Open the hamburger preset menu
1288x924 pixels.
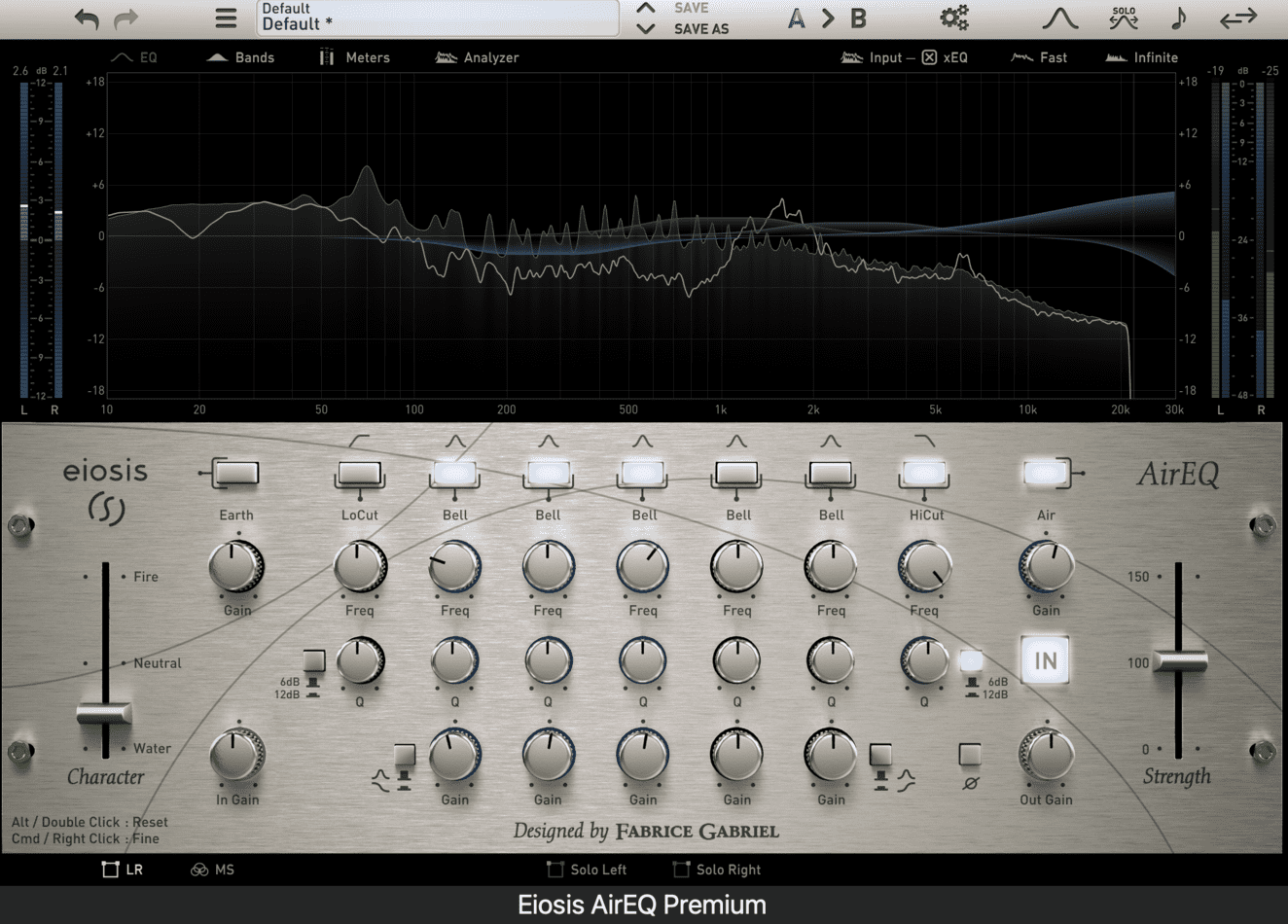226,18
